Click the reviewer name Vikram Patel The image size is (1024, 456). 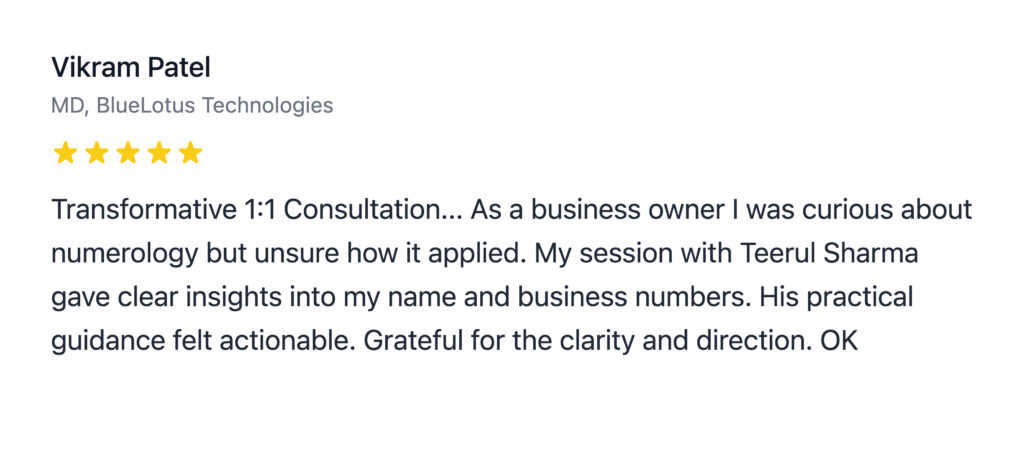click(131, 68)
